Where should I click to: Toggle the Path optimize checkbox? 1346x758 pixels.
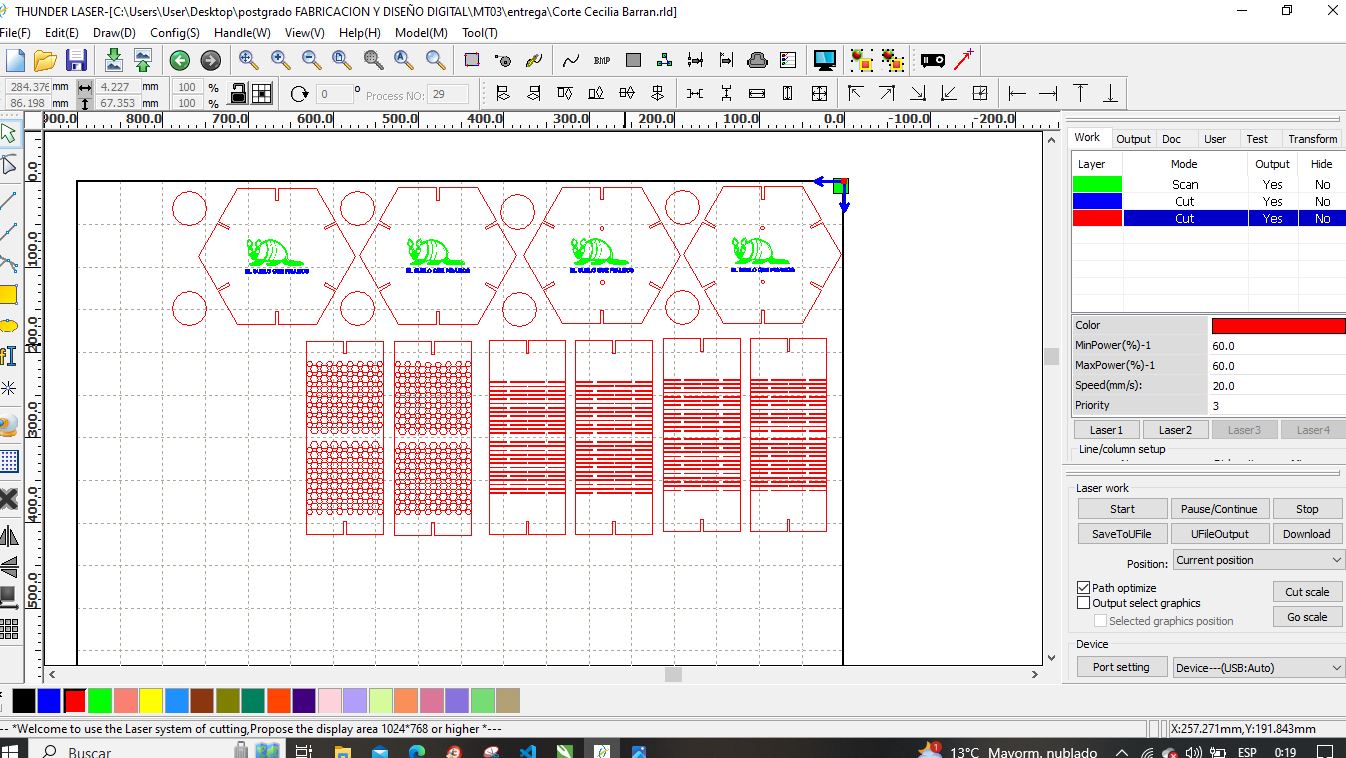tap(1083, 588)
